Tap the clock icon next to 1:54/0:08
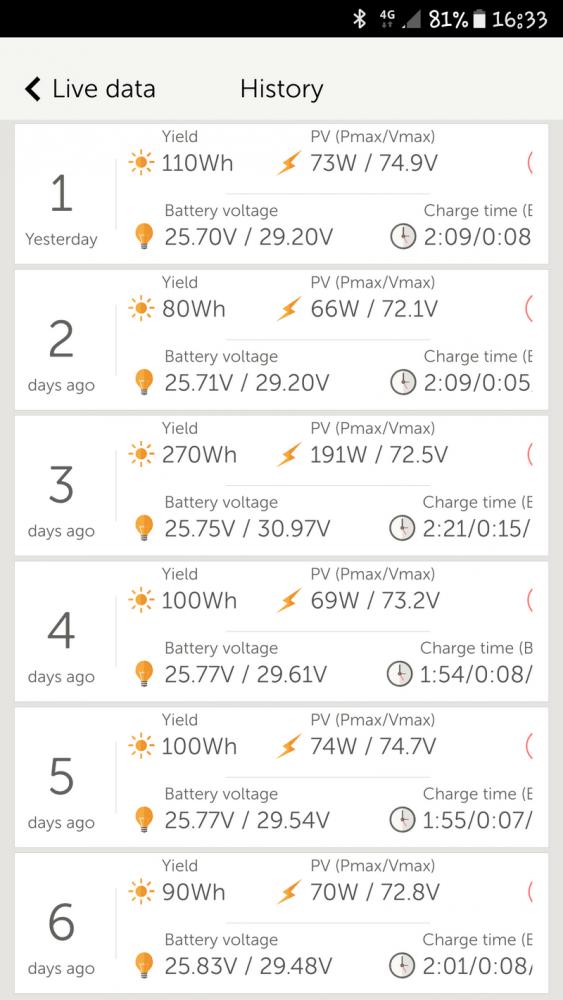Viewport: 563px width, 1000px height. 400,674
